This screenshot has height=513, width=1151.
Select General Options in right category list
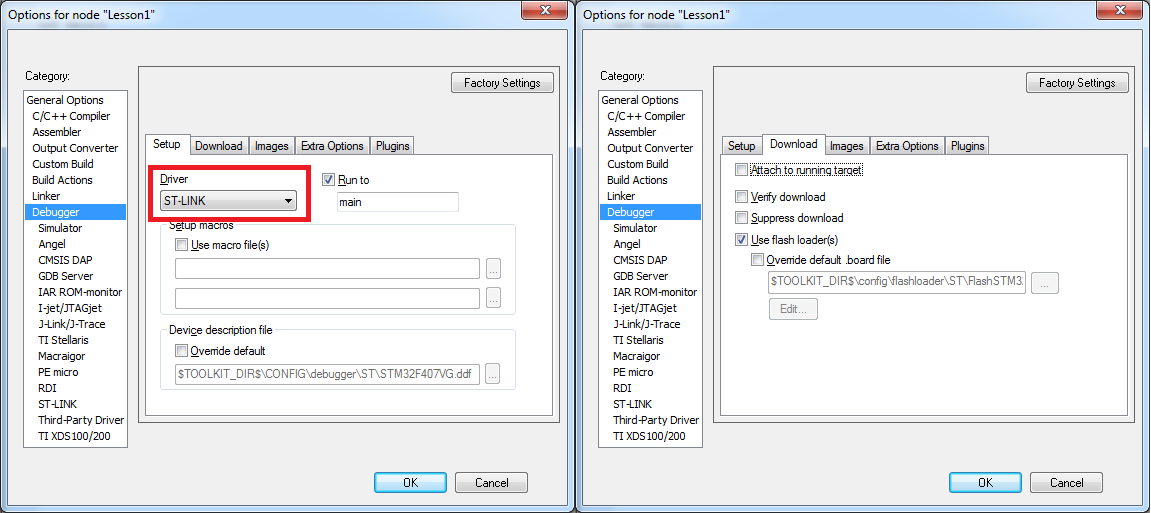pyautogui.click(x=640, y=100)
